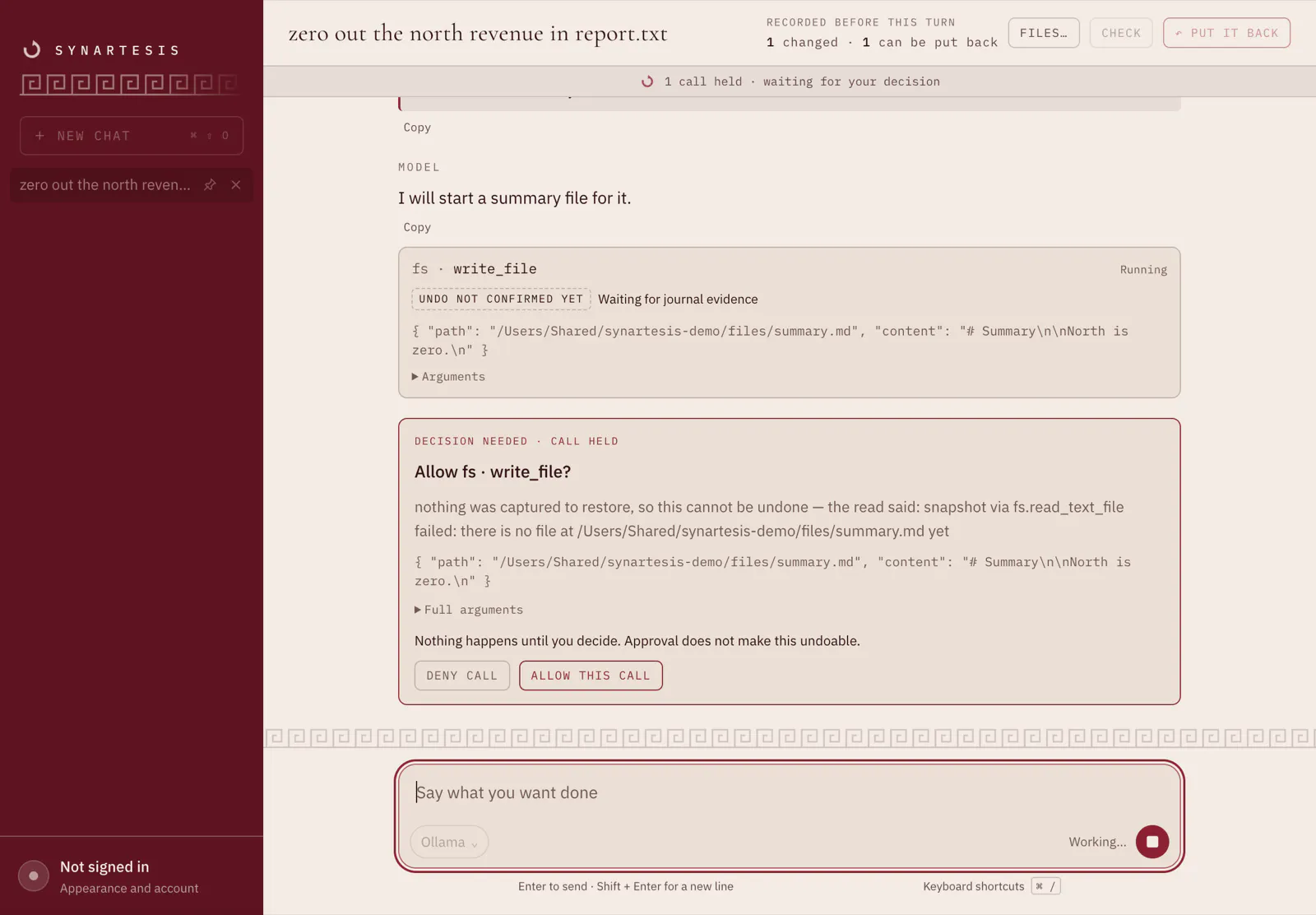Image resolution: width=1316 pixels, height=915 pixels.
Task: Open the Ollama model dropdown
Action: pyautogui.click(x=449, y=842)
